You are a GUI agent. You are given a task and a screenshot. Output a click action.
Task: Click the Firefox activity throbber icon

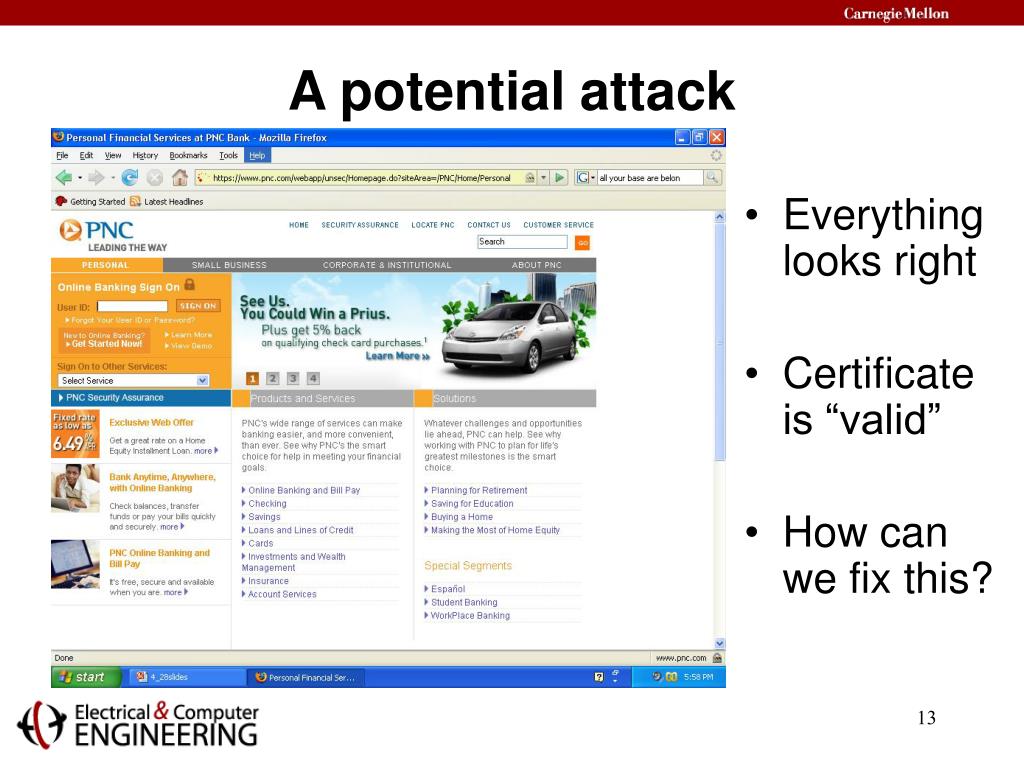[716, 155]
